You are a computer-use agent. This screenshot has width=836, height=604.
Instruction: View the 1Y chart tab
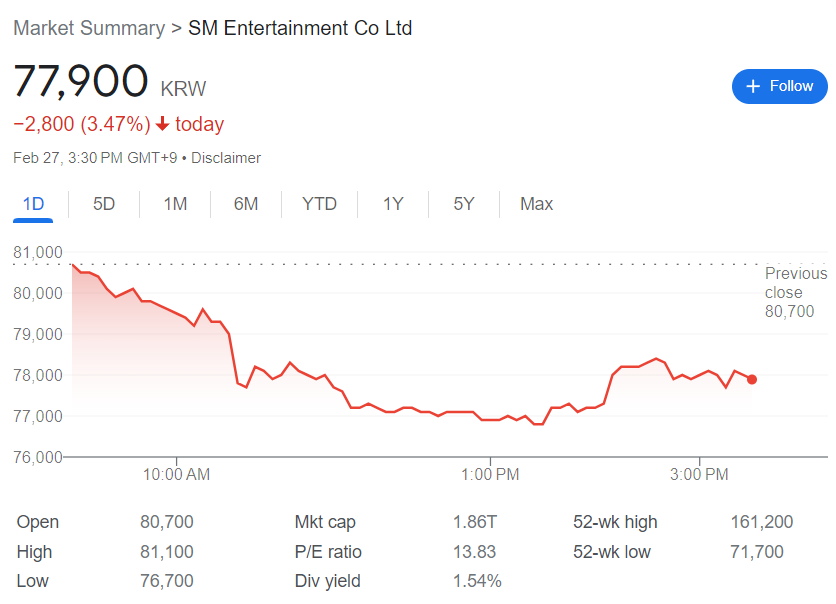pyautogui.click(x=393, y=204)
